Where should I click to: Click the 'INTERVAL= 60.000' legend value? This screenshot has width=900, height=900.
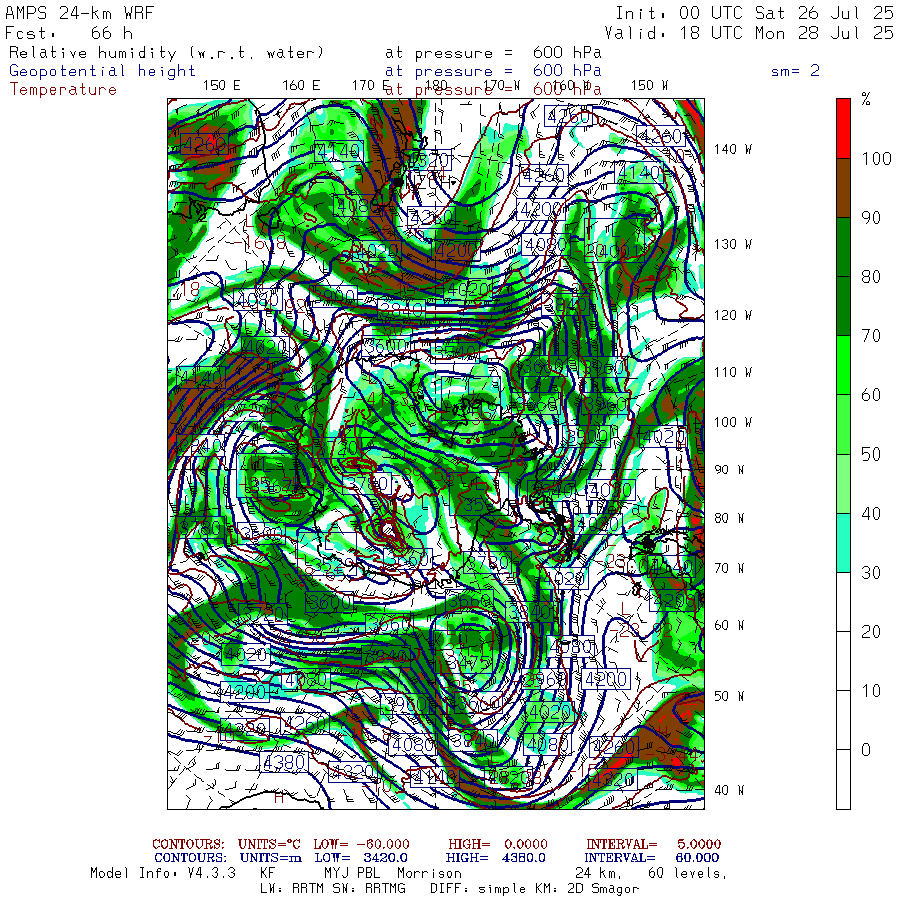tap(653, 858)
